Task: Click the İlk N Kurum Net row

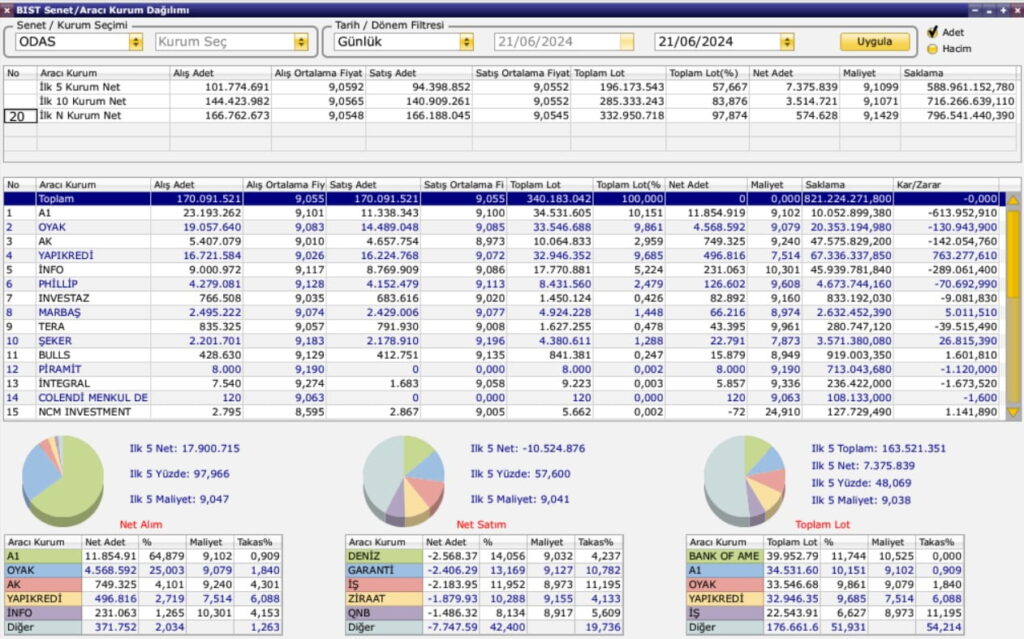Action: [x=511, y=116]
